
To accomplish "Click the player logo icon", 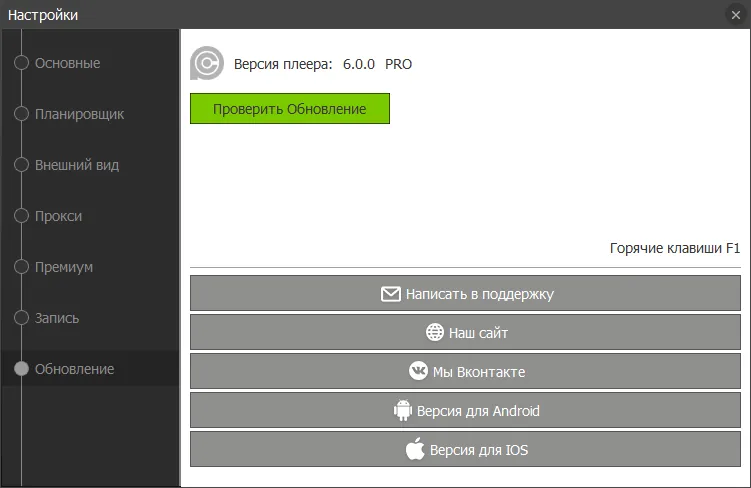I will tap(207, 63).
